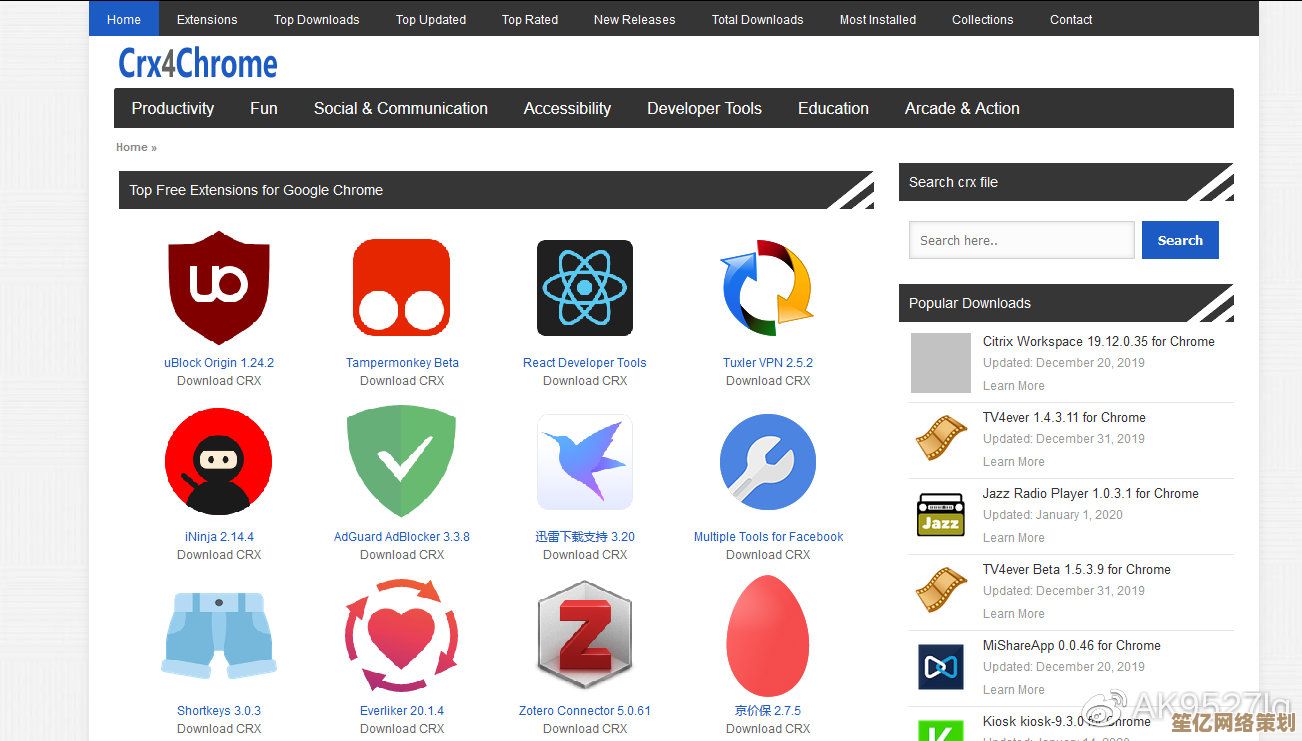This screenshot has height=741, width=1302.
Task: Open the React Developer Tools title link
Action: coord(585,363)
